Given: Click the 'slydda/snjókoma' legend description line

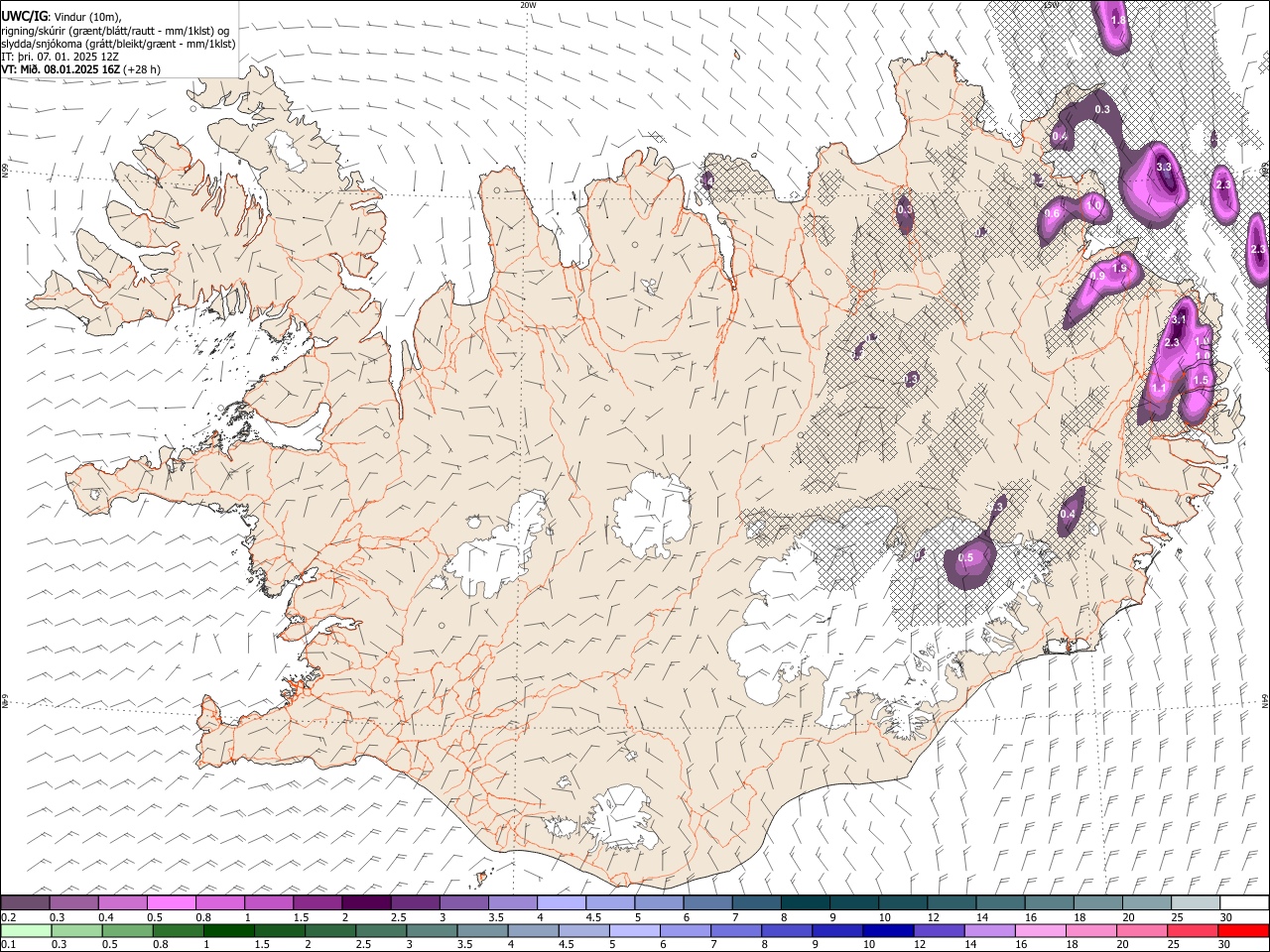Looking at the screenshot, I should pos(118,43).
